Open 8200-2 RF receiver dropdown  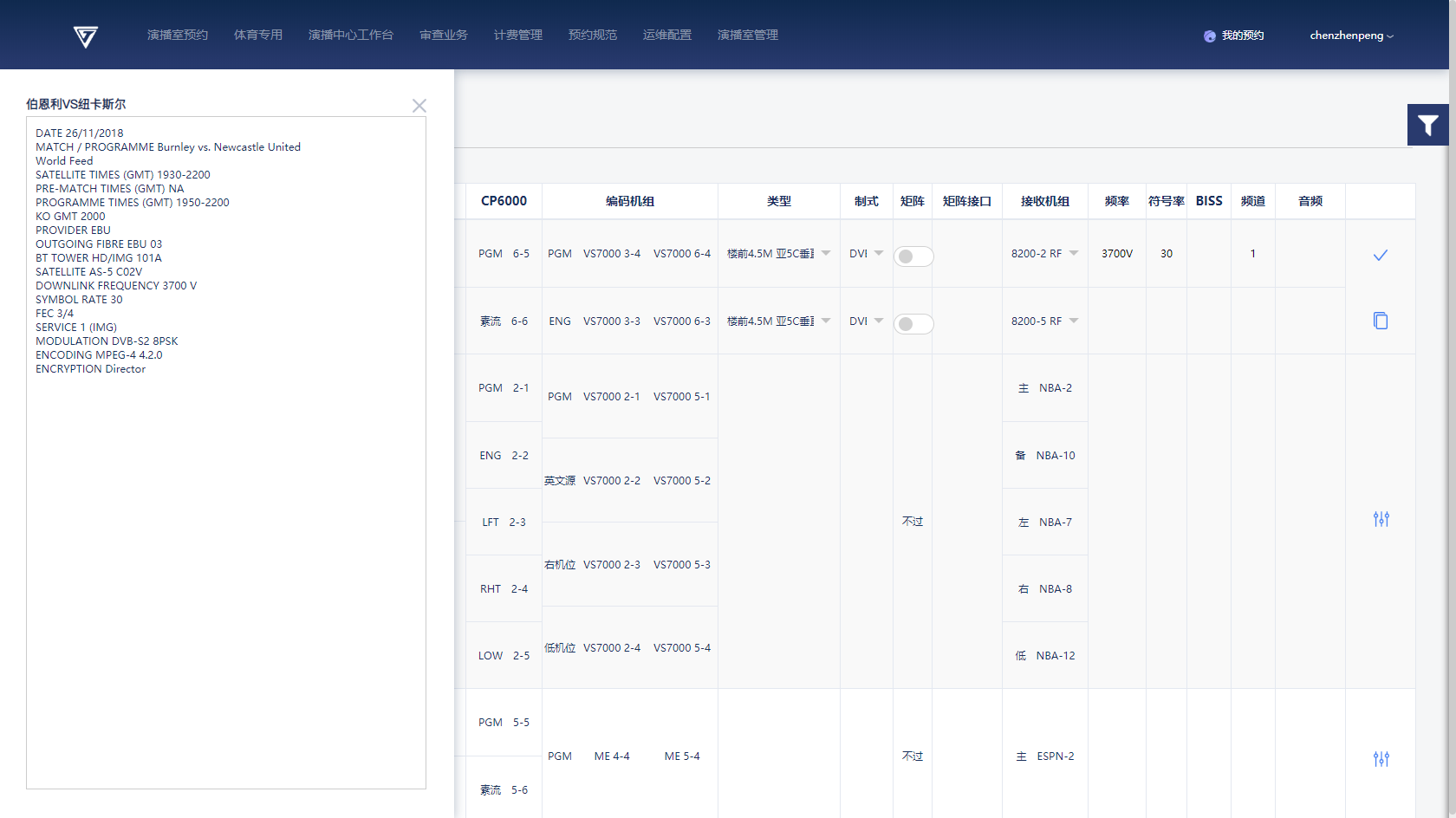click(1074, 253)
